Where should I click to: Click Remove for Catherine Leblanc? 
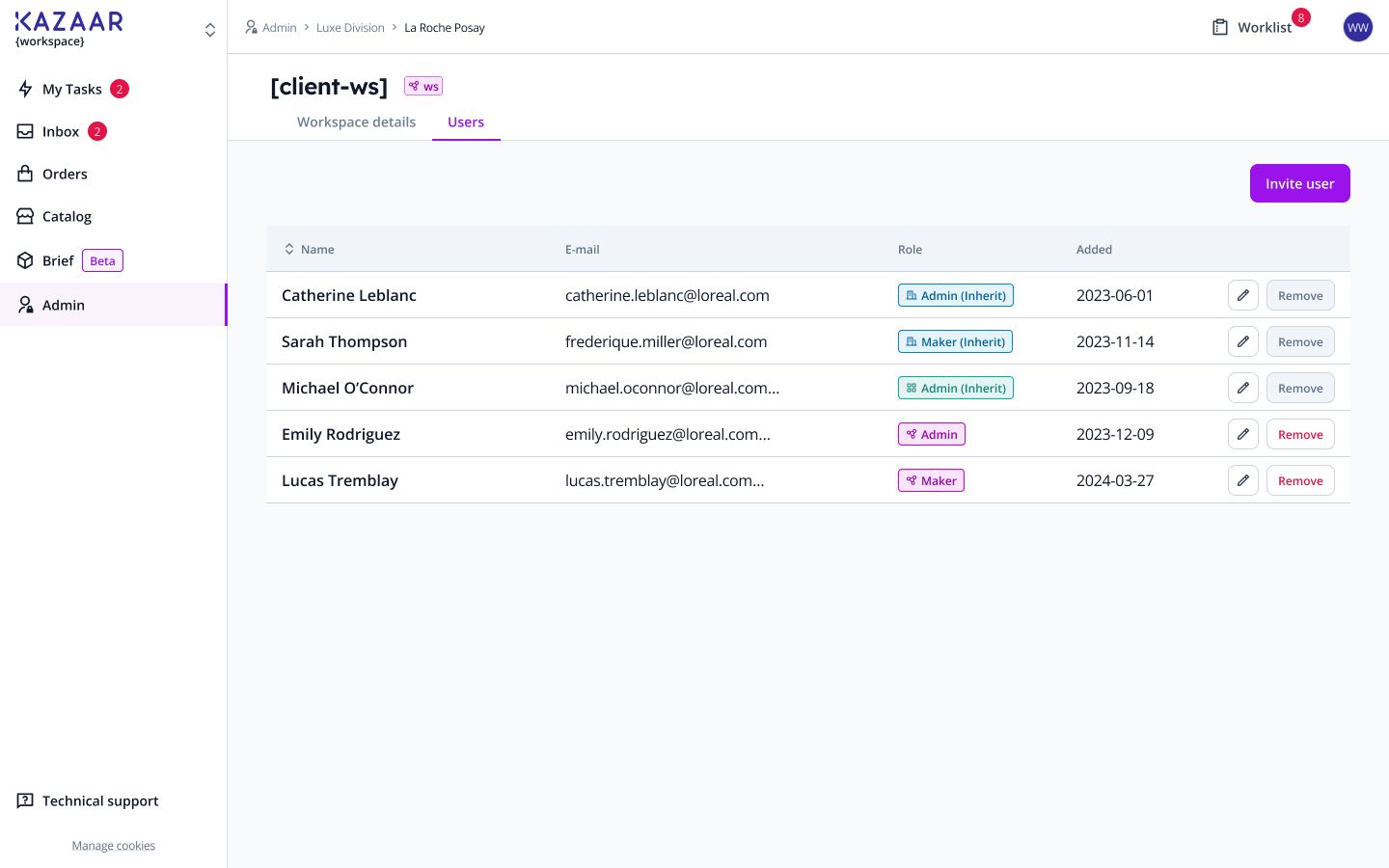pyautogui.click(x=1300, y=295)
